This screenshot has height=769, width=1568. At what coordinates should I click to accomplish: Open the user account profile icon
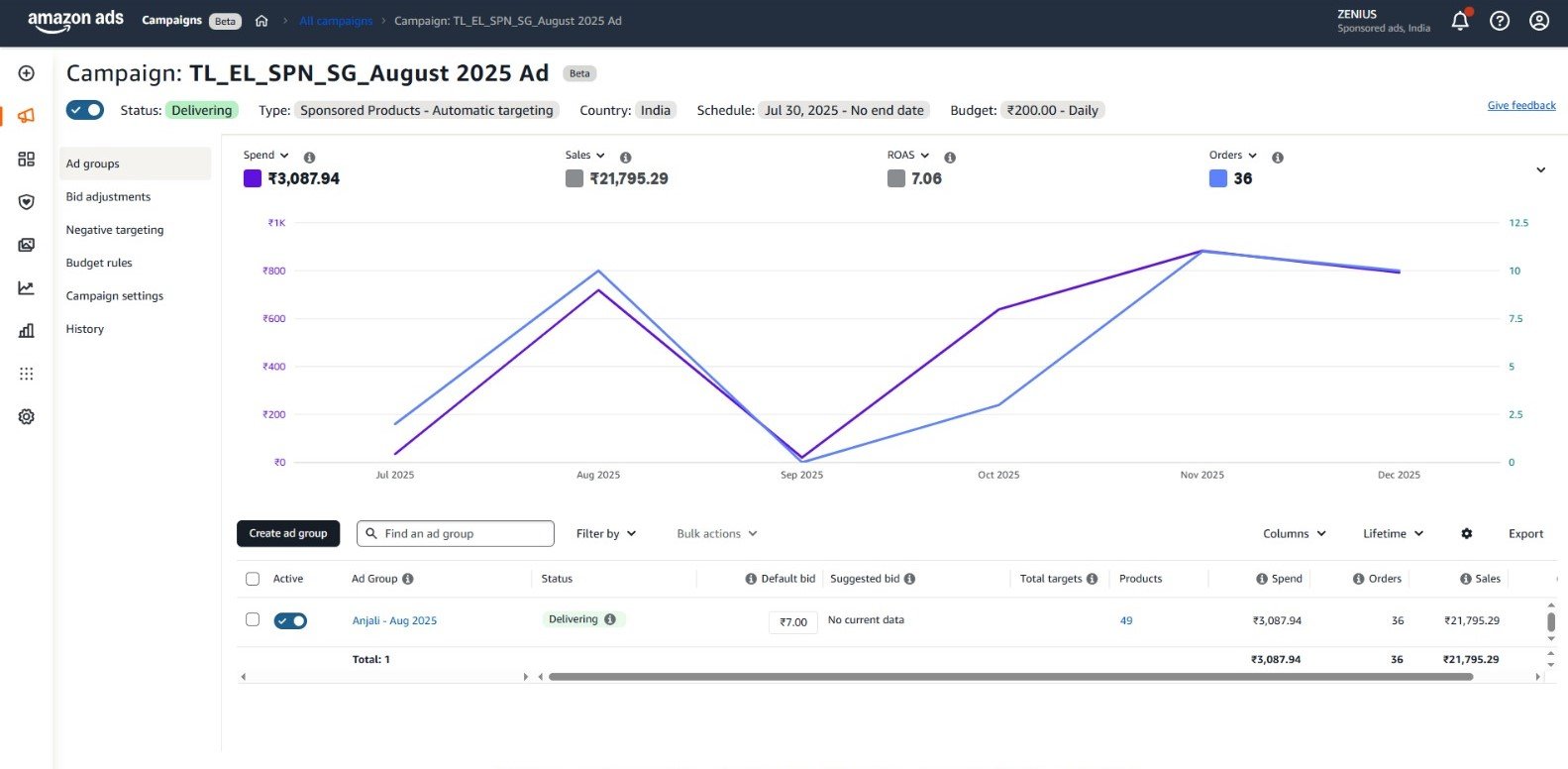1539,21
